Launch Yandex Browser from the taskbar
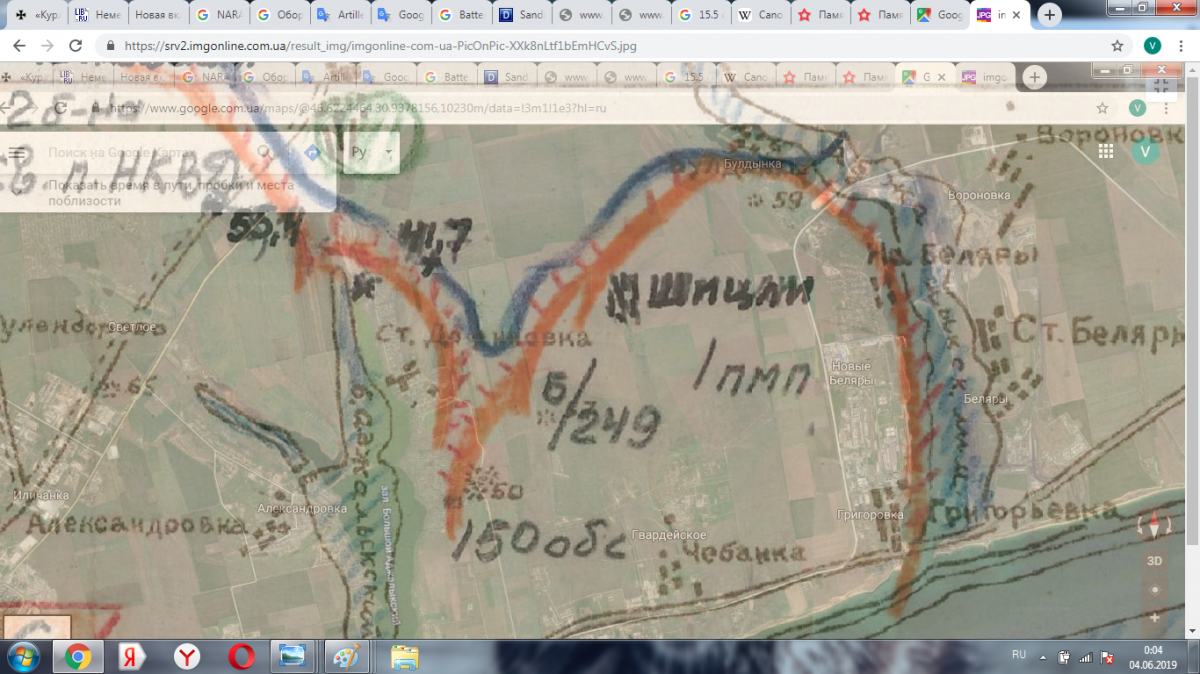 tap(185, 656)
